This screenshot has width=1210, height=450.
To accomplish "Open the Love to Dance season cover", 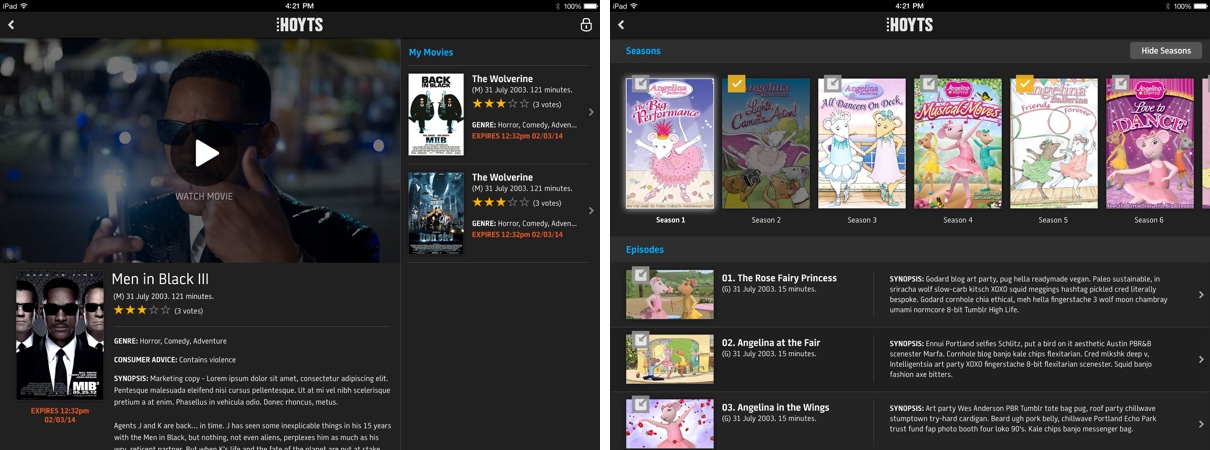I will pos(1150,144).
